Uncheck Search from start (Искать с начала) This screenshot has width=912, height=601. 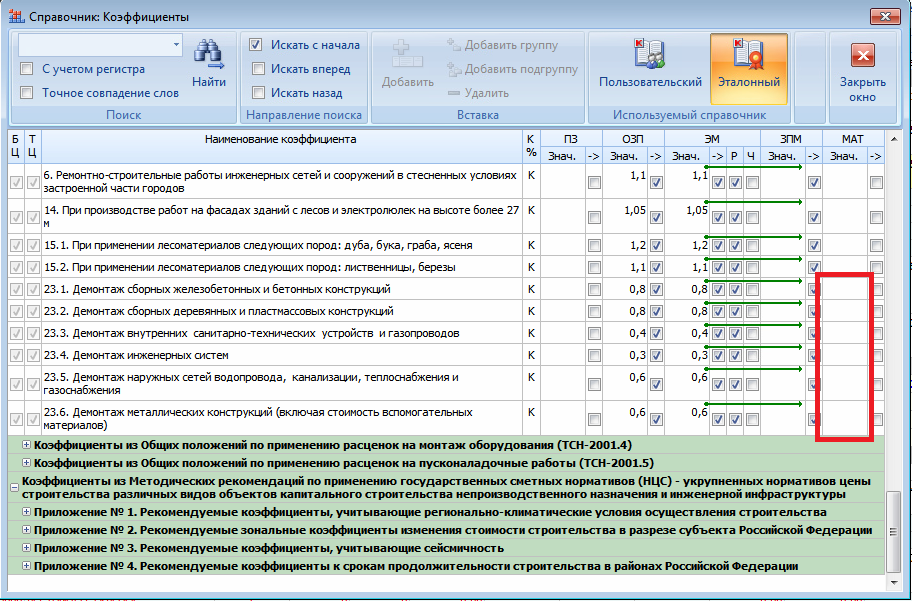pyautogui.click(x=257, y=45)
